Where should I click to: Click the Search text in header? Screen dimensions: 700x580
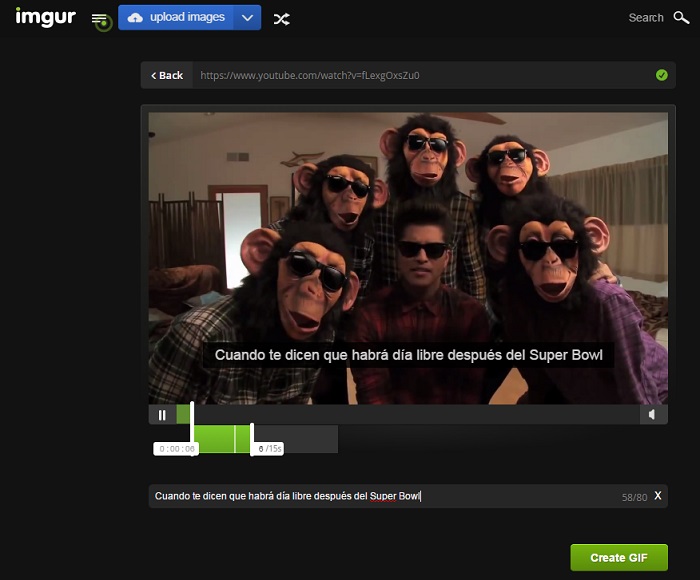click(645, 18)
